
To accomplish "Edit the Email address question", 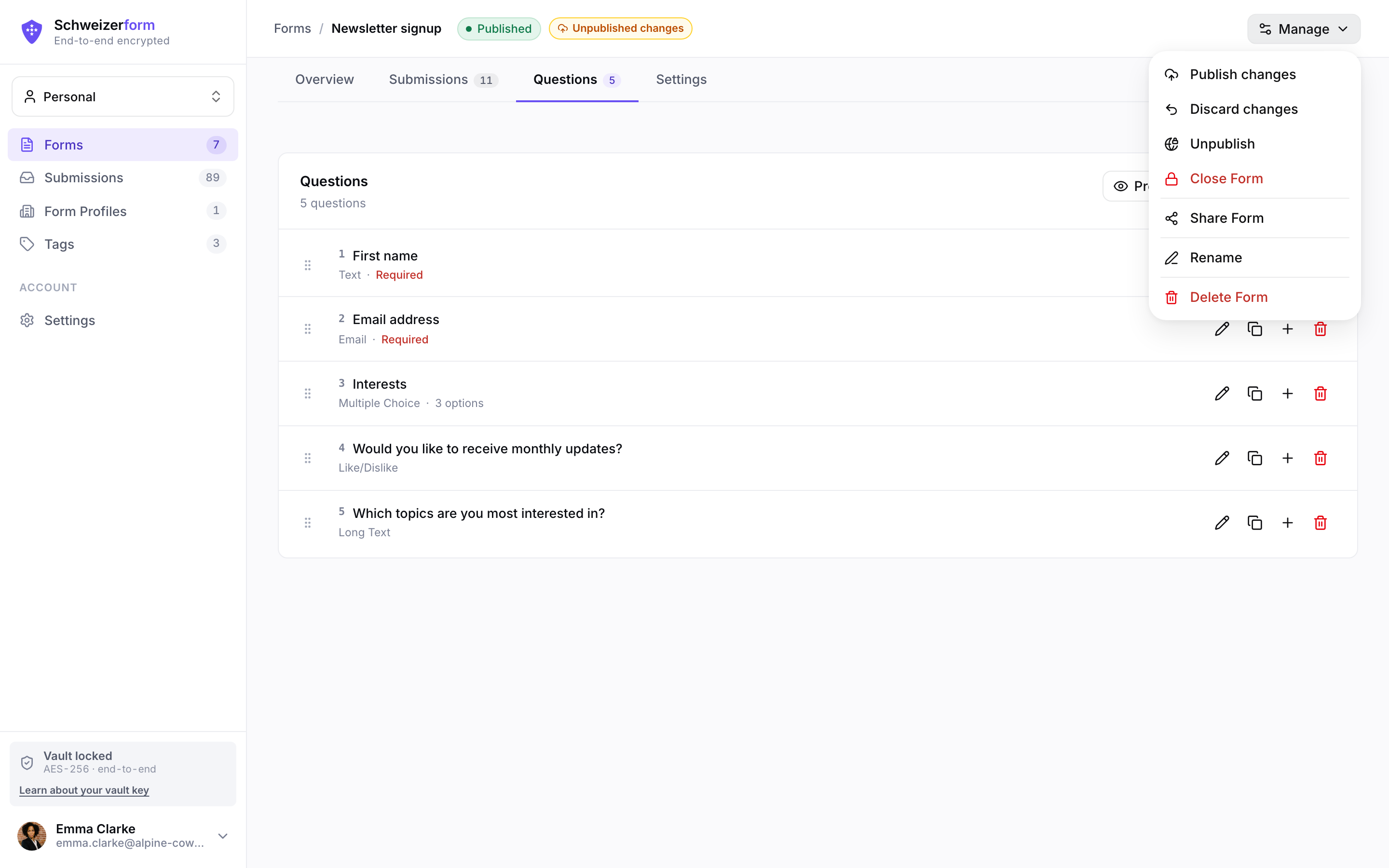I will [1222, 329].
